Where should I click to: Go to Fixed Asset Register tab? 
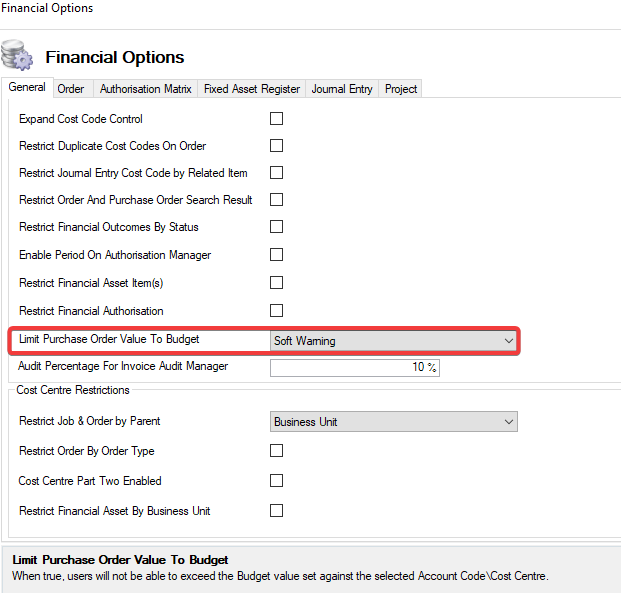[x=252, y=89]
